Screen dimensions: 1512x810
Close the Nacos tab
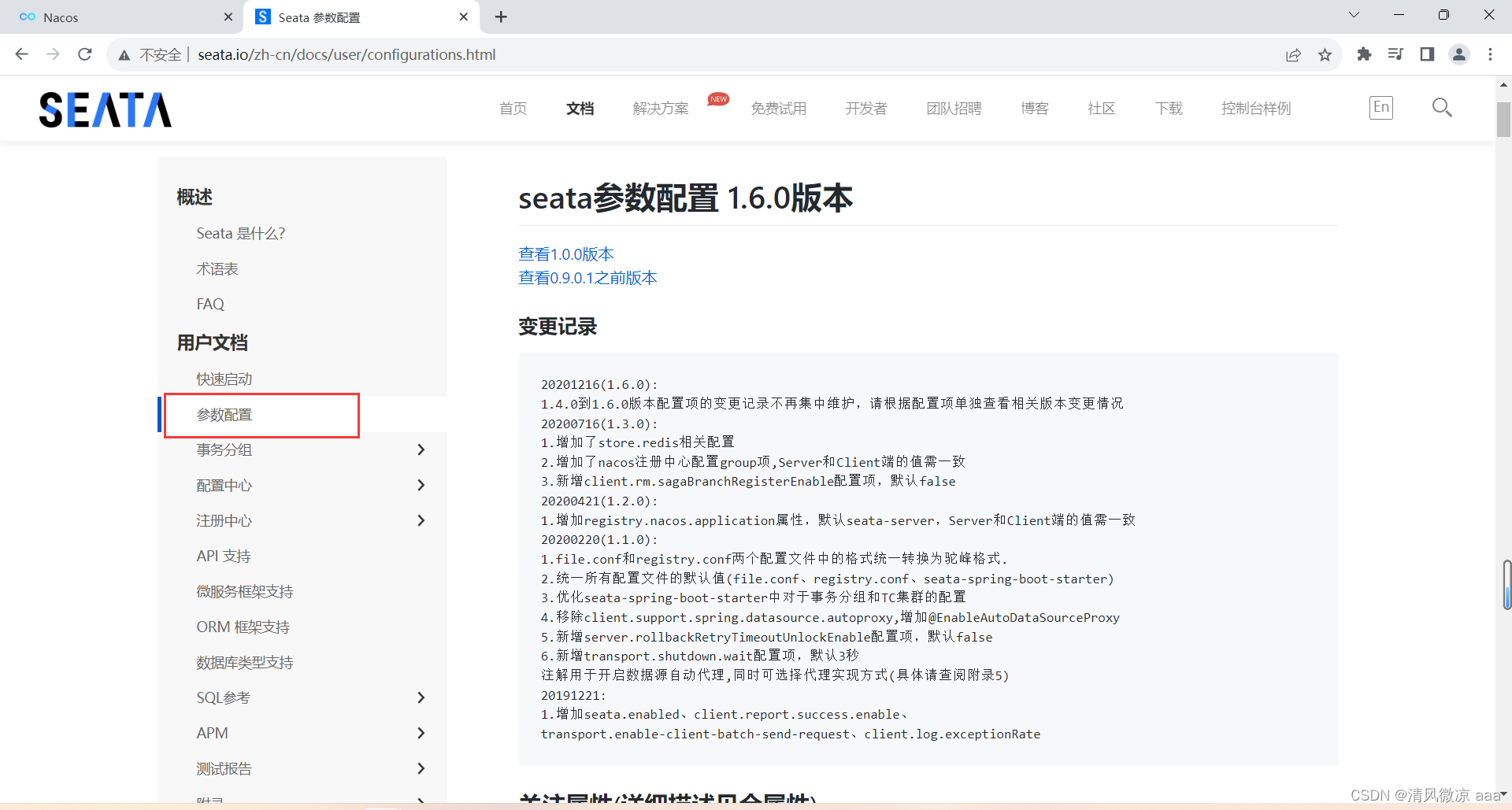click(x=228, y=17)
